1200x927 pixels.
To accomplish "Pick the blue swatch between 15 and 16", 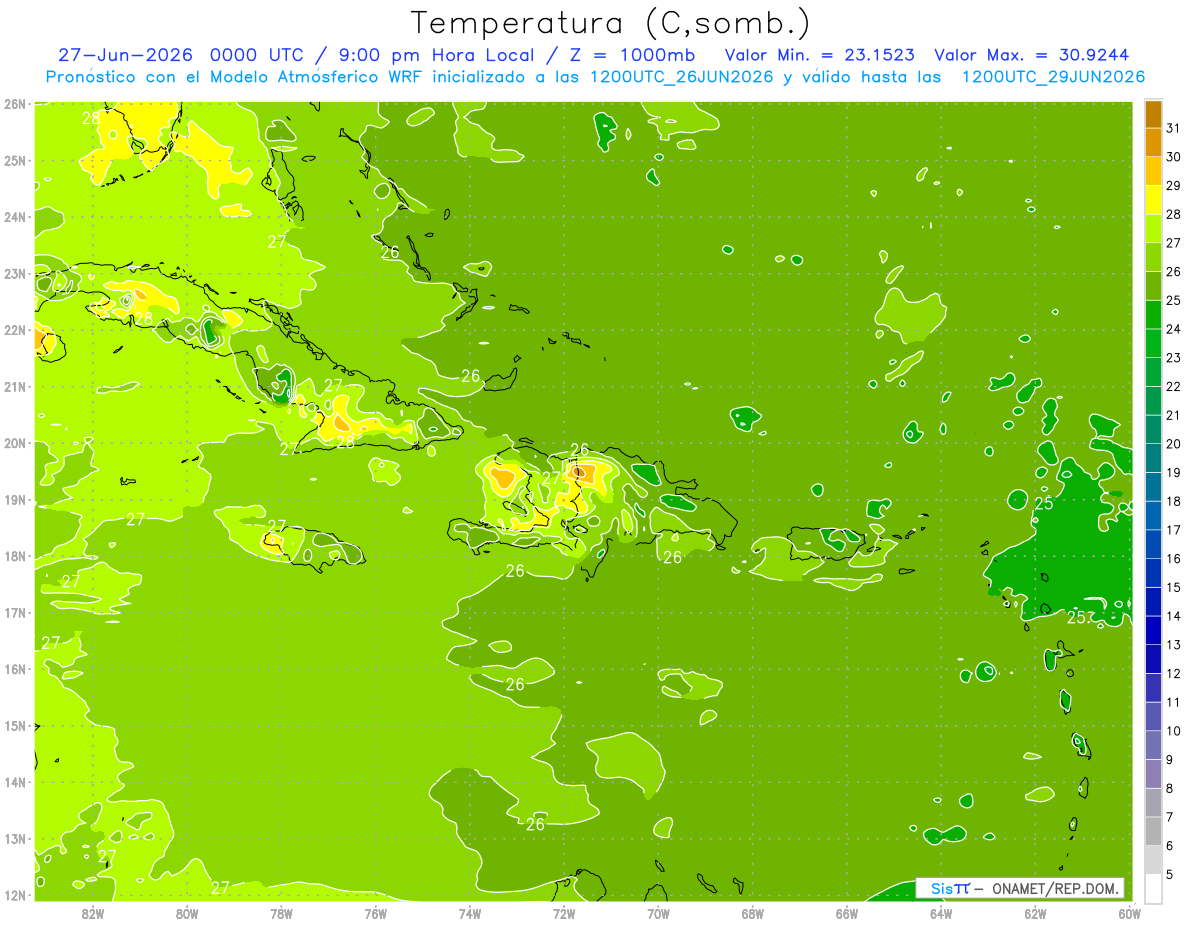I will 1153,573.
